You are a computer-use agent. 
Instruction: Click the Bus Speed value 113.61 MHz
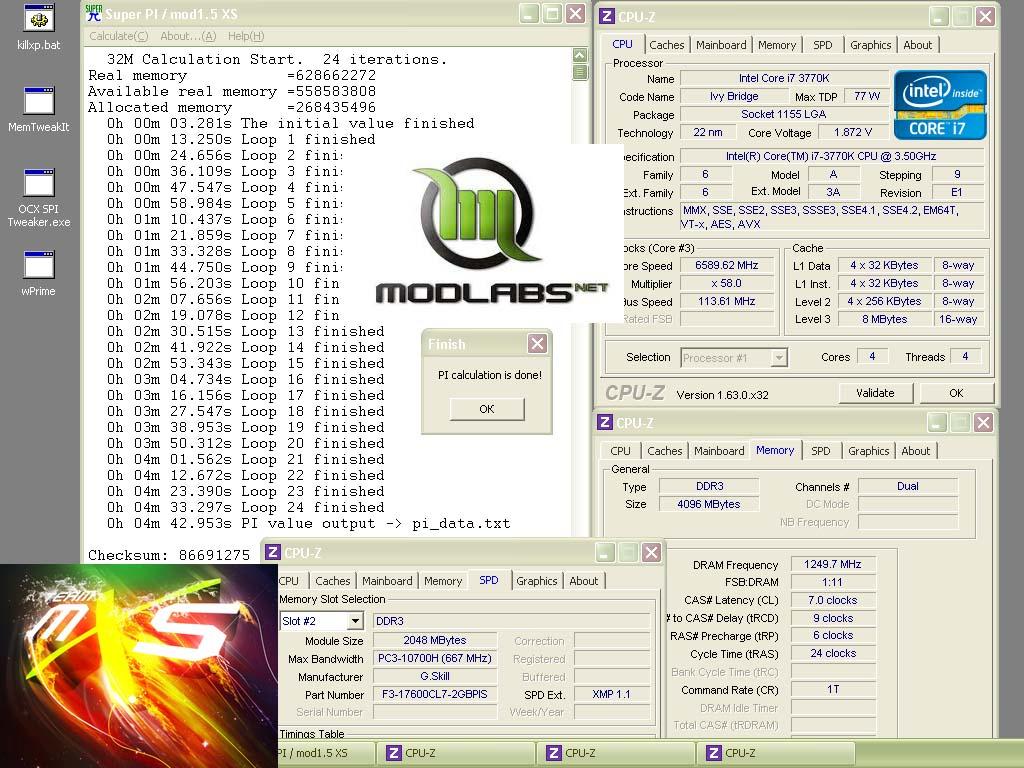click(726, 301)
